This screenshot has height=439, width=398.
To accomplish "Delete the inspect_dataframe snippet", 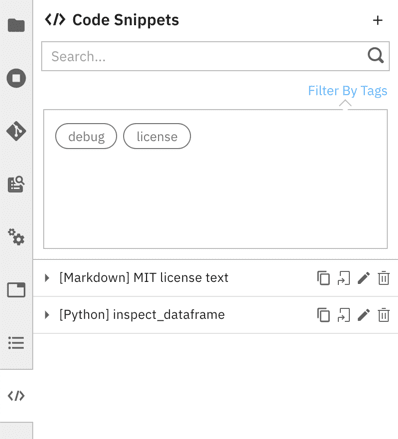I will point(384,315).
